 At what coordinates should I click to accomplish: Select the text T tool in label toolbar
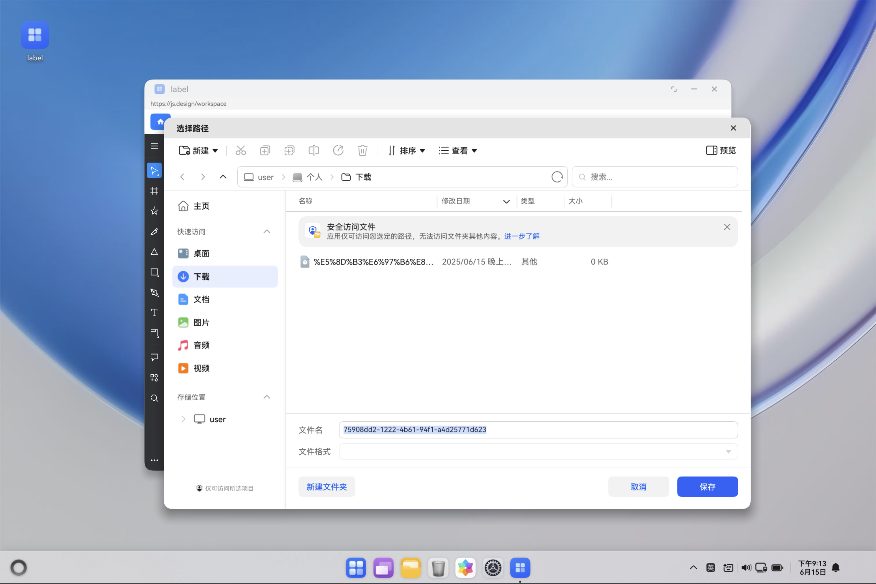click(155, 313)
